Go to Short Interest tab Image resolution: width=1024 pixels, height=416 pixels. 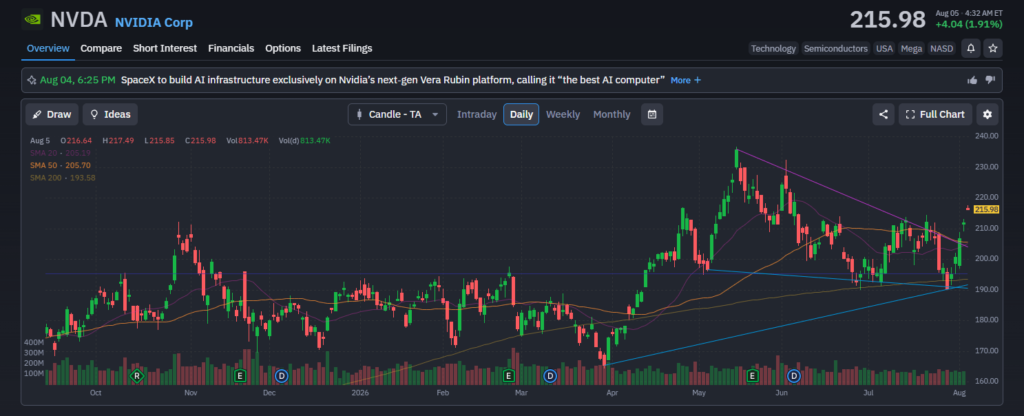tap(165, 48)
